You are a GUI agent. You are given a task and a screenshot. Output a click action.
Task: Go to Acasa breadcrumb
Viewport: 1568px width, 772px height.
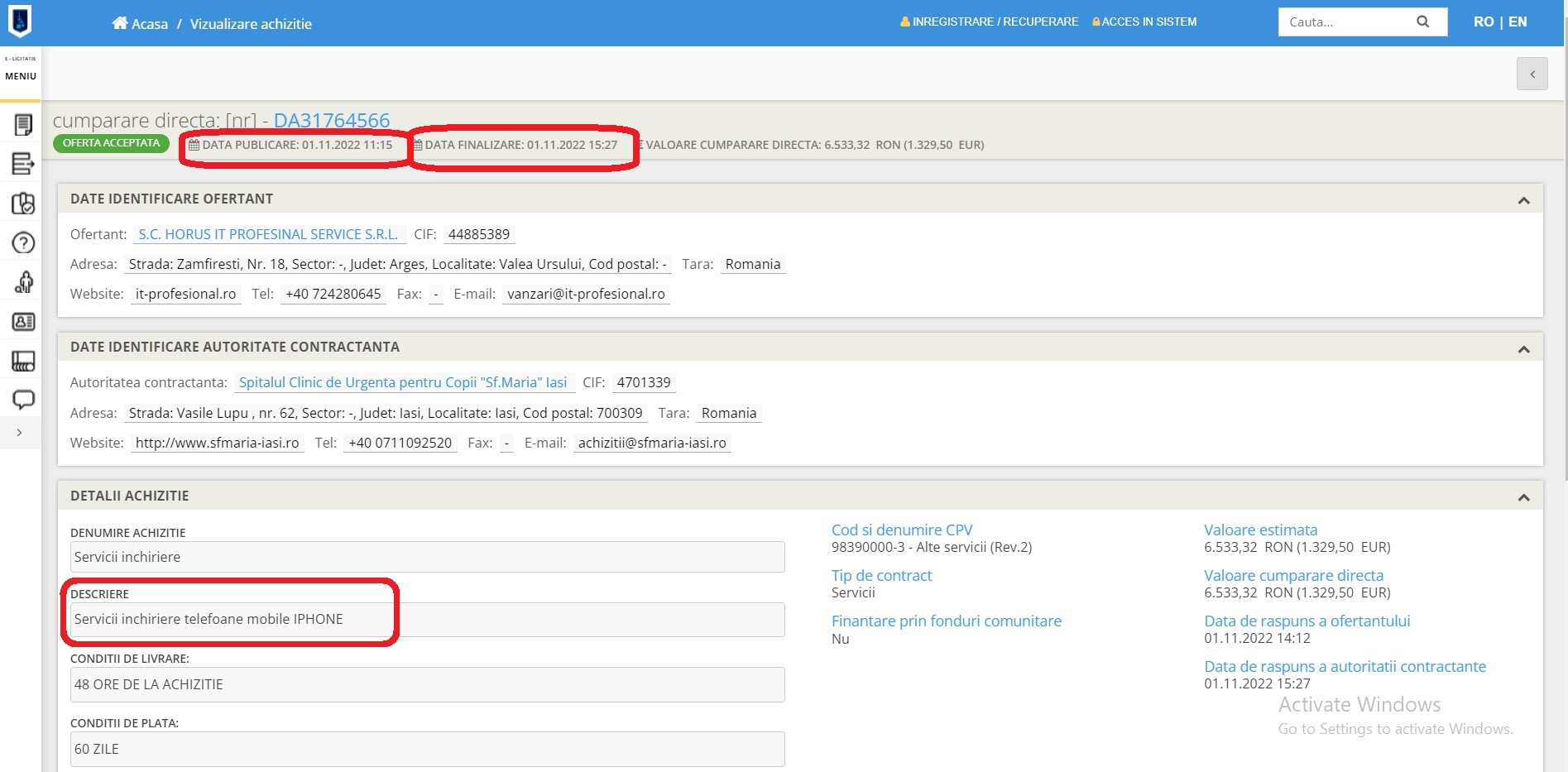[150, 24]
